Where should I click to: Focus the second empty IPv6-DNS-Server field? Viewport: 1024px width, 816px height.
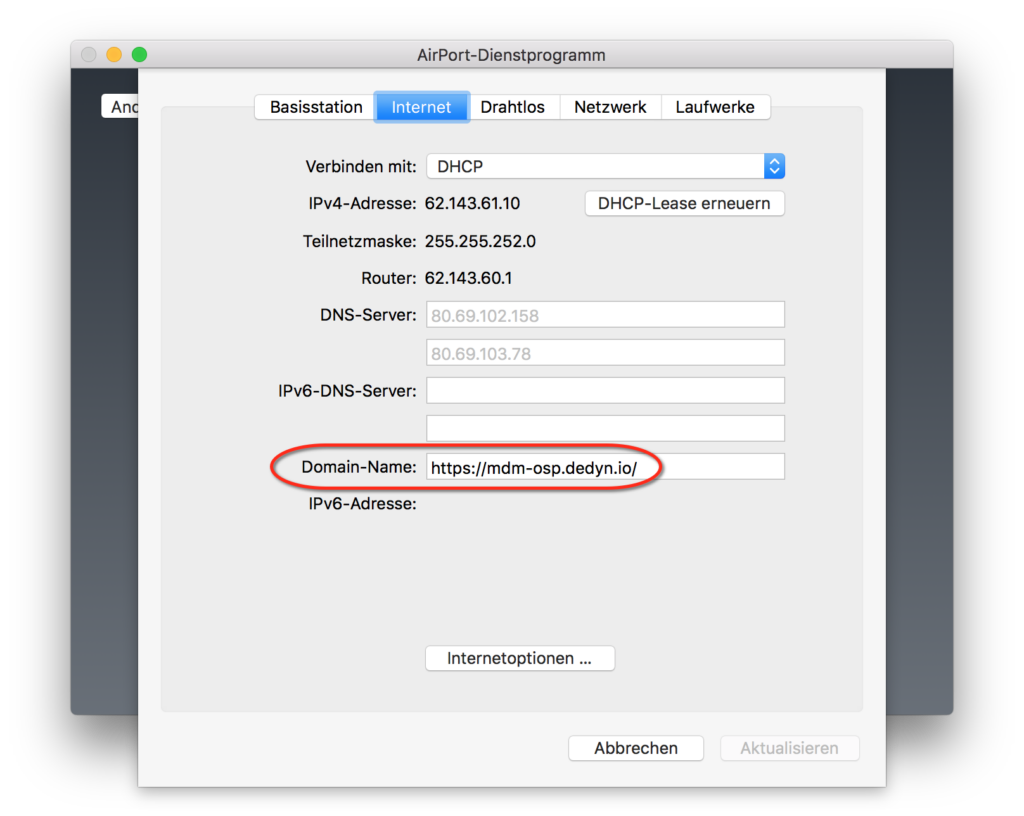[605, 429]
